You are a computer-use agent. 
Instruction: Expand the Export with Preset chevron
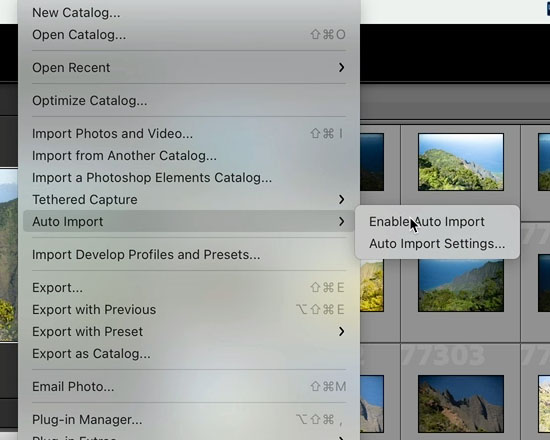[341, 332]
